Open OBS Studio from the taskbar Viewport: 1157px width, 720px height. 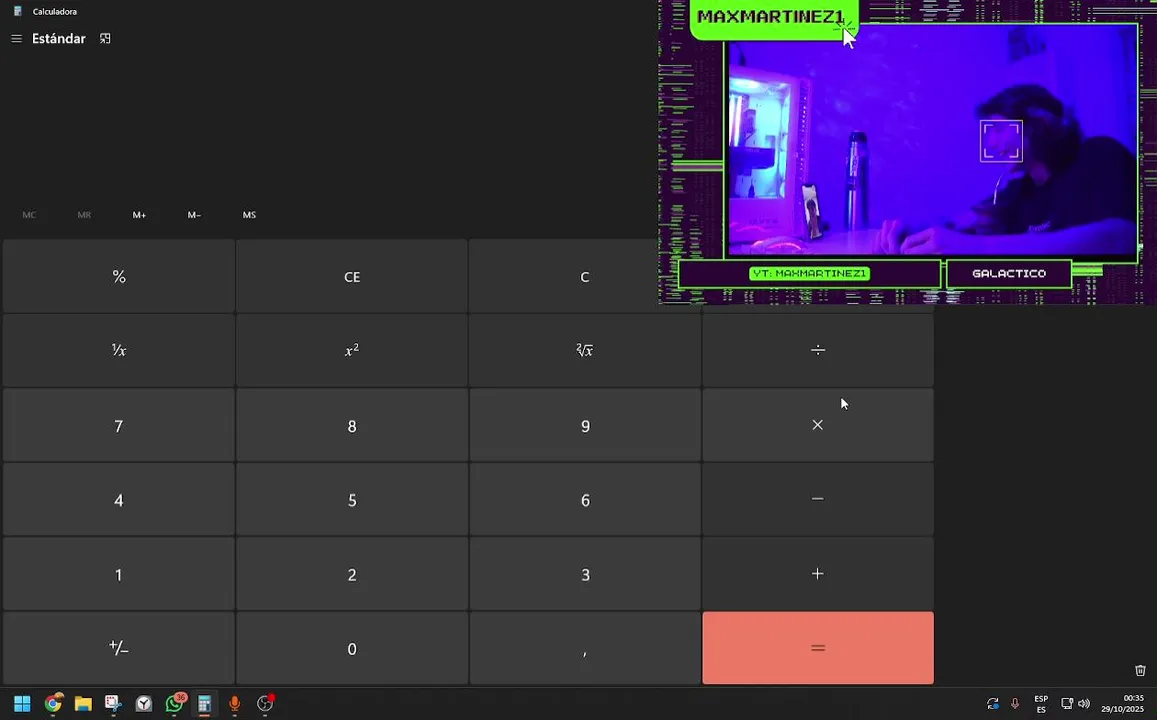[265, 703]
